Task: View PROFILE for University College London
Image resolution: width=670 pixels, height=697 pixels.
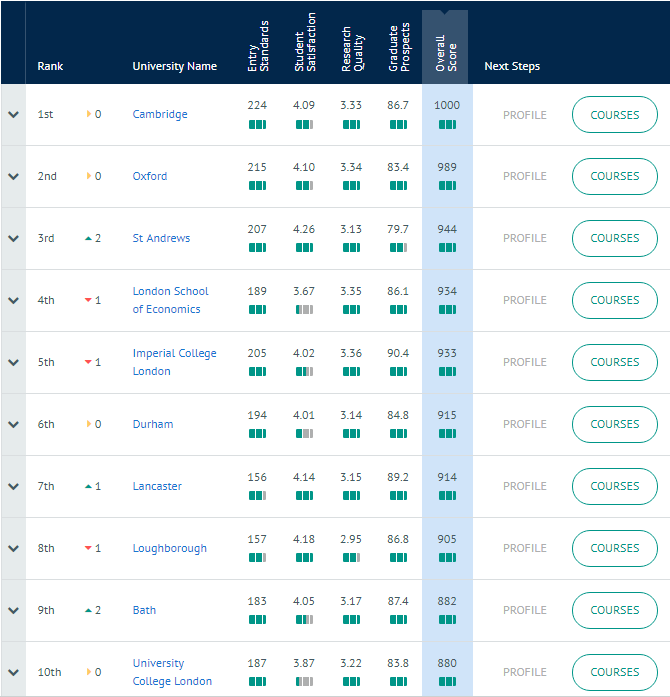Action: [525, 672]
